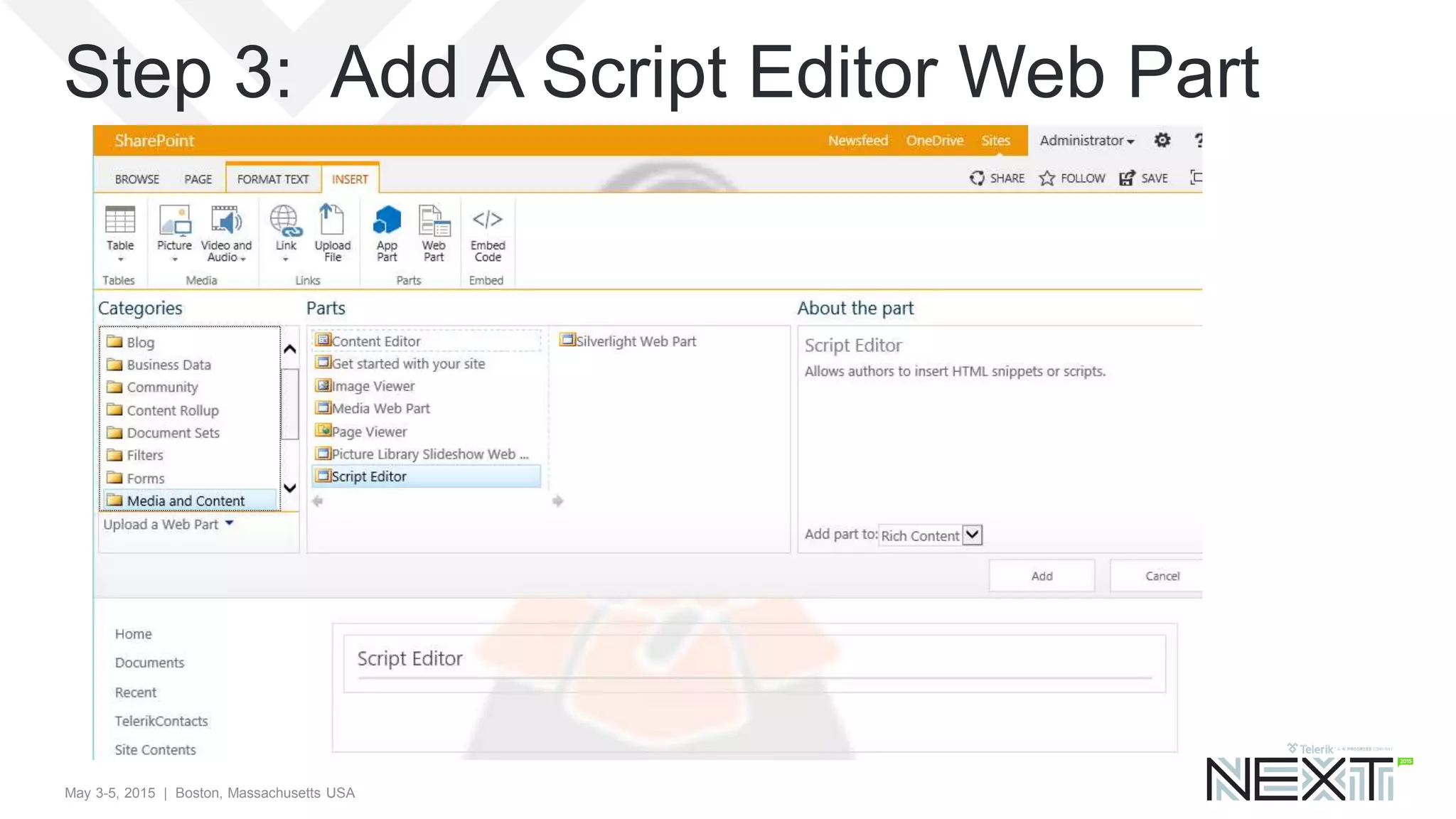Choose Video and Audio in ribbon
Viewport: 1456px width, 819px height.
point(226,232)
